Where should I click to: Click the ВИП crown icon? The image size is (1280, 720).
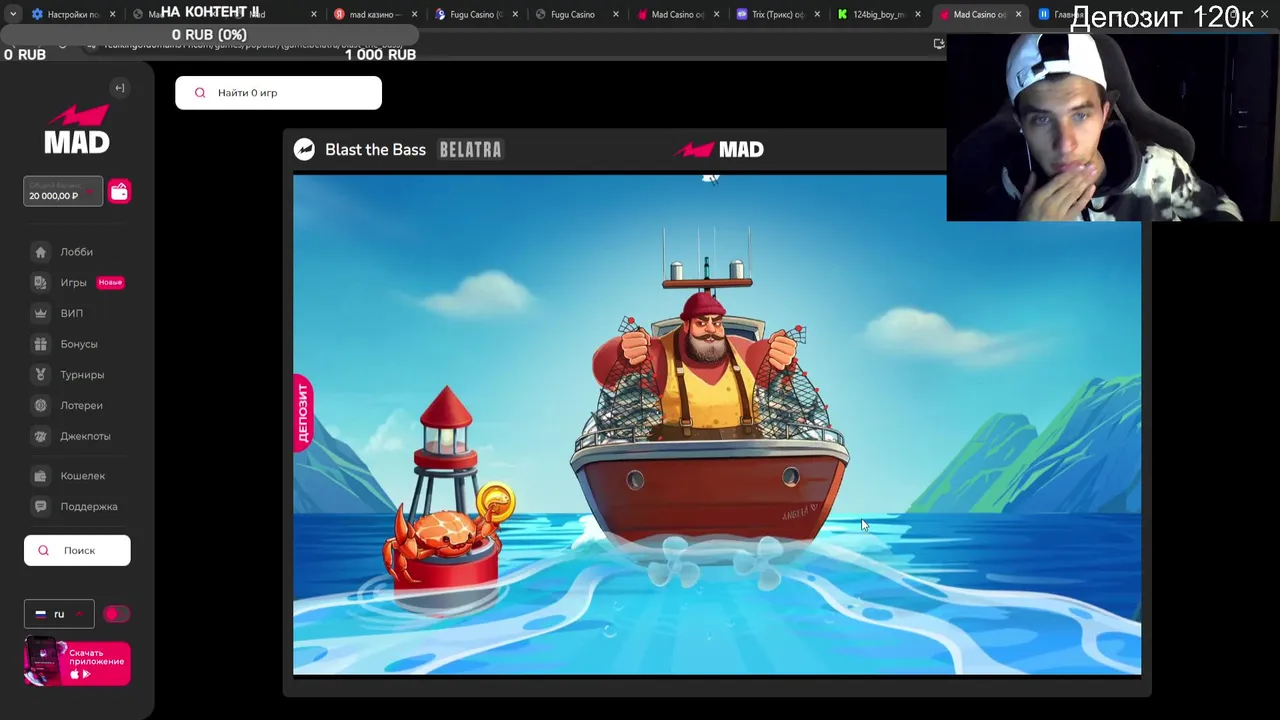[40, 313]
